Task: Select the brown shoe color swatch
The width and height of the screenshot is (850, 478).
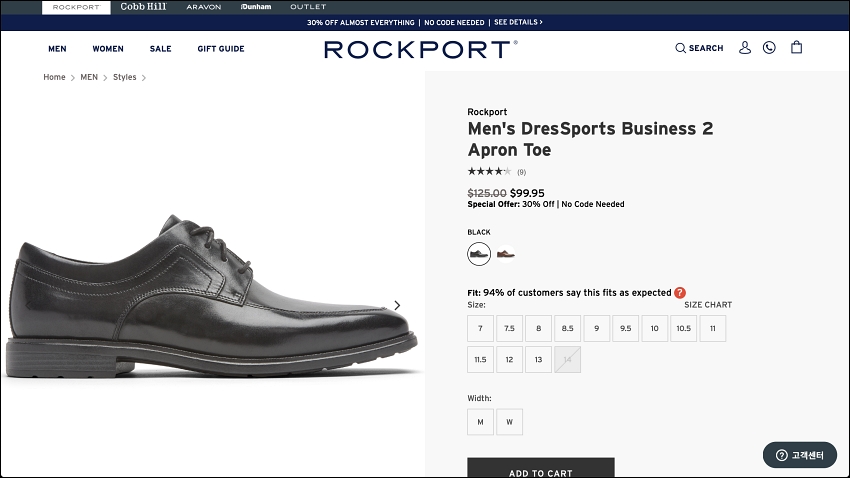Action: coord(506,254)
